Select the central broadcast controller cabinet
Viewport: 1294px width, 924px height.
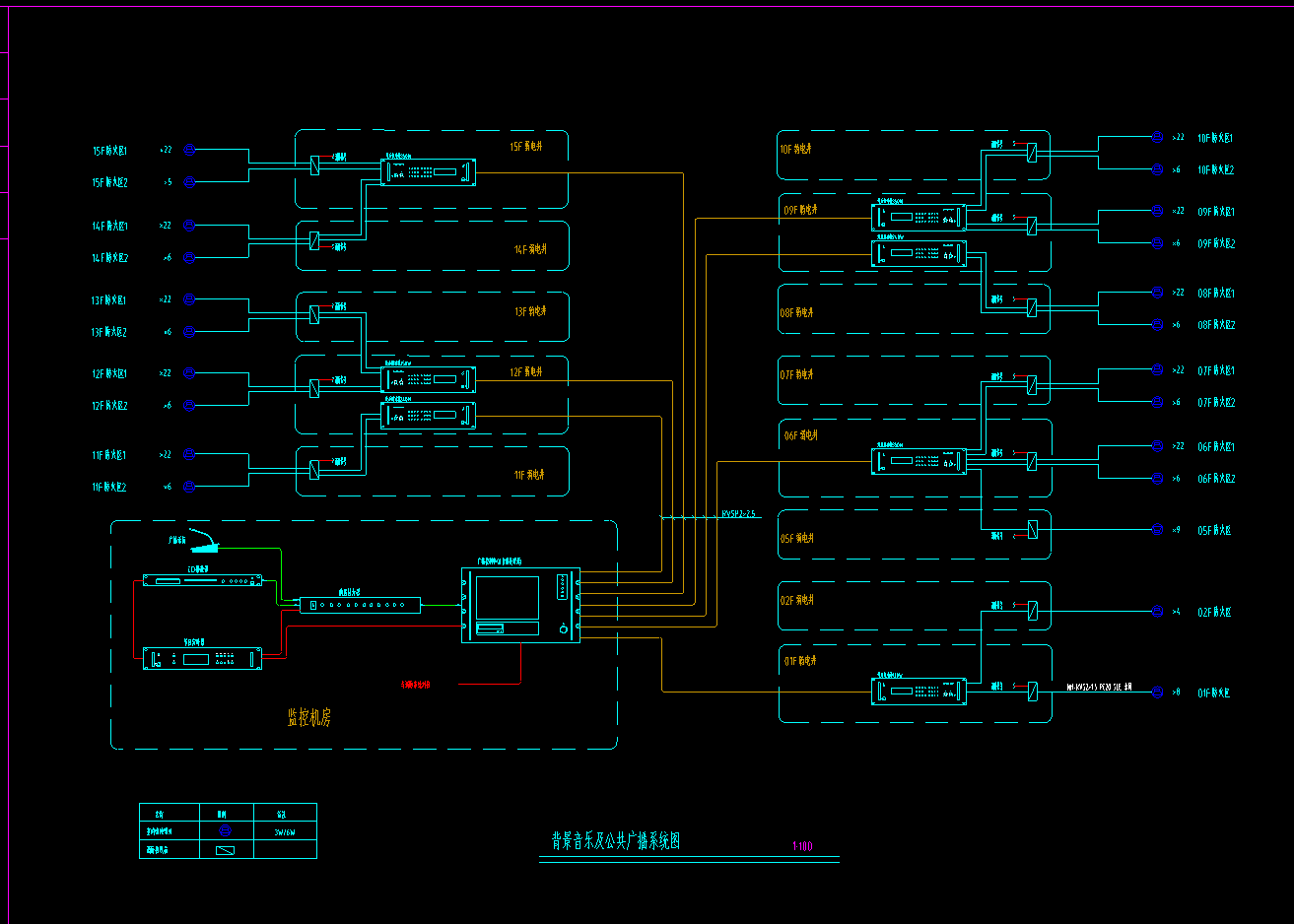520,606
